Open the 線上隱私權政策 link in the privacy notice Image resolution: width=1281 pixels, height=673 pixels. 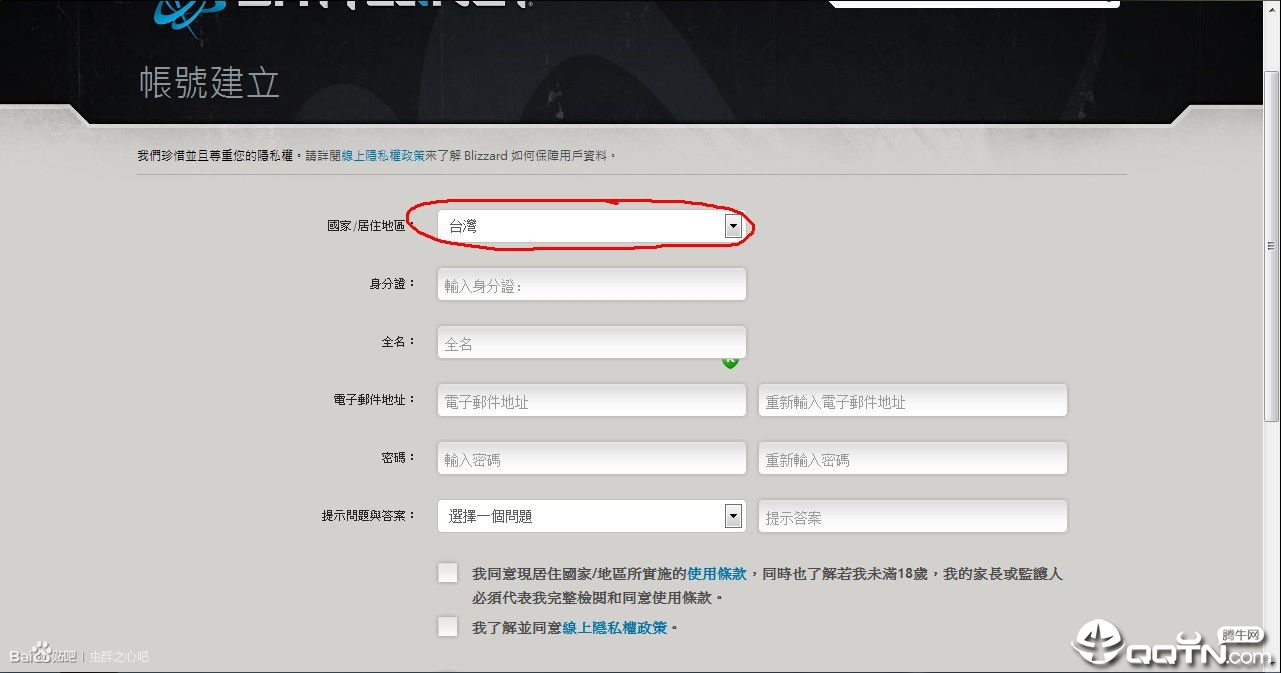(383, 156)
